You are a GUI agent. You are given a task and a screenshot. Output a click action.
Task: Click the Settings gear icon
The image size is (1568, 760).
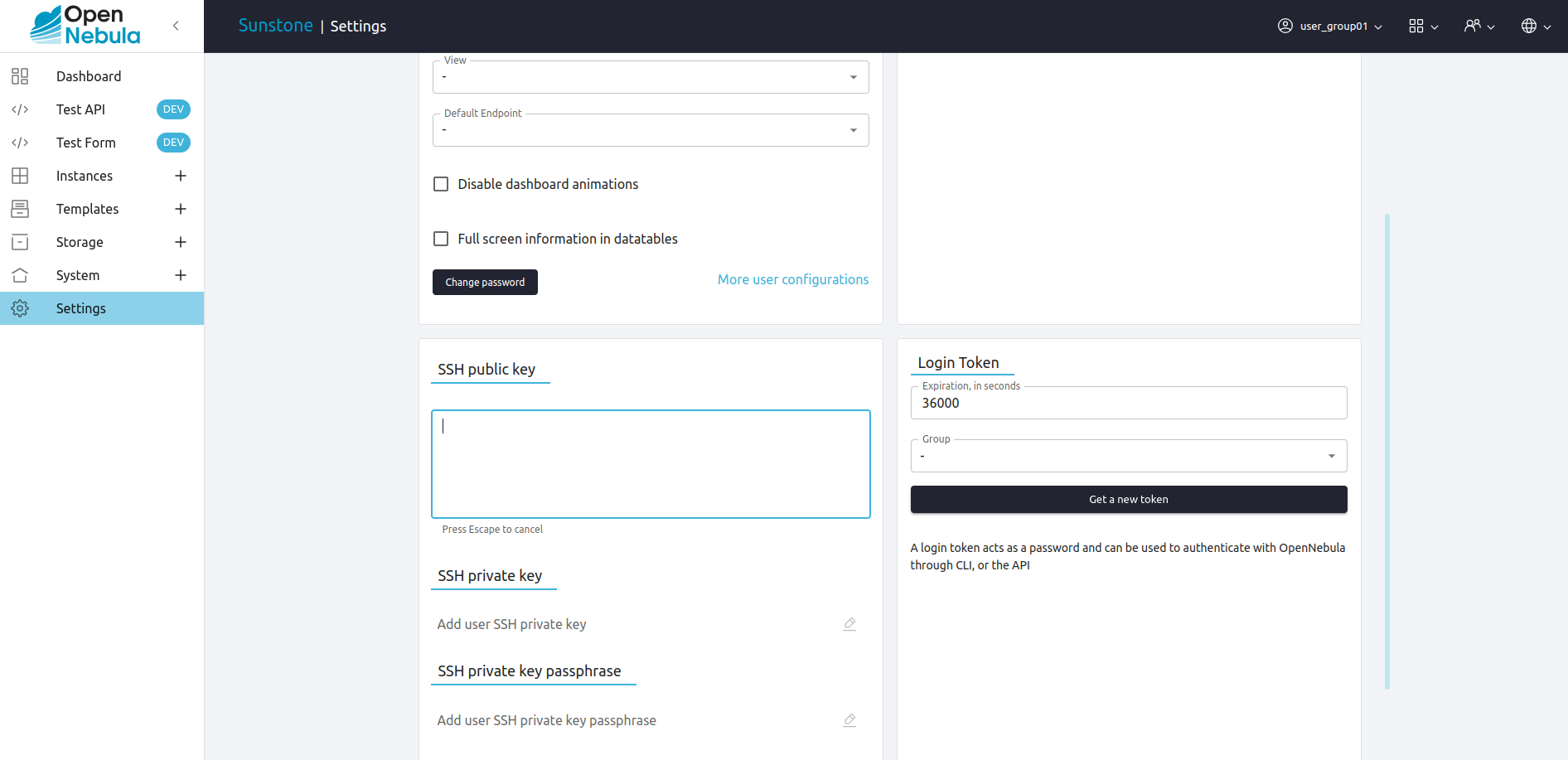coord(20,308)
